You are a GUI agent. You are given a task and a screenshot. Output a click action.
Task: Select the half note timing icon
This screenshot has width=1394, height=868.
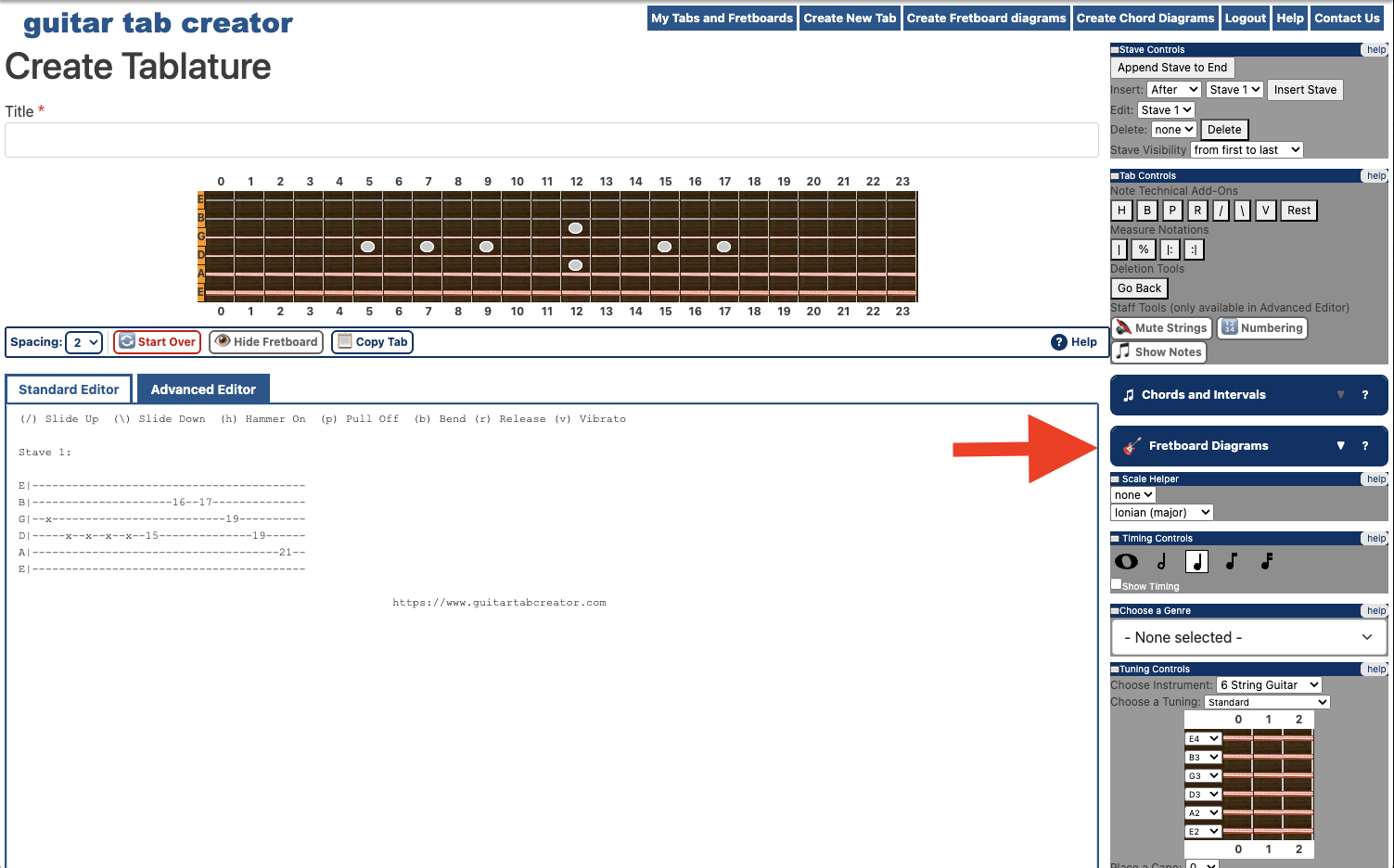point(1161,562)
